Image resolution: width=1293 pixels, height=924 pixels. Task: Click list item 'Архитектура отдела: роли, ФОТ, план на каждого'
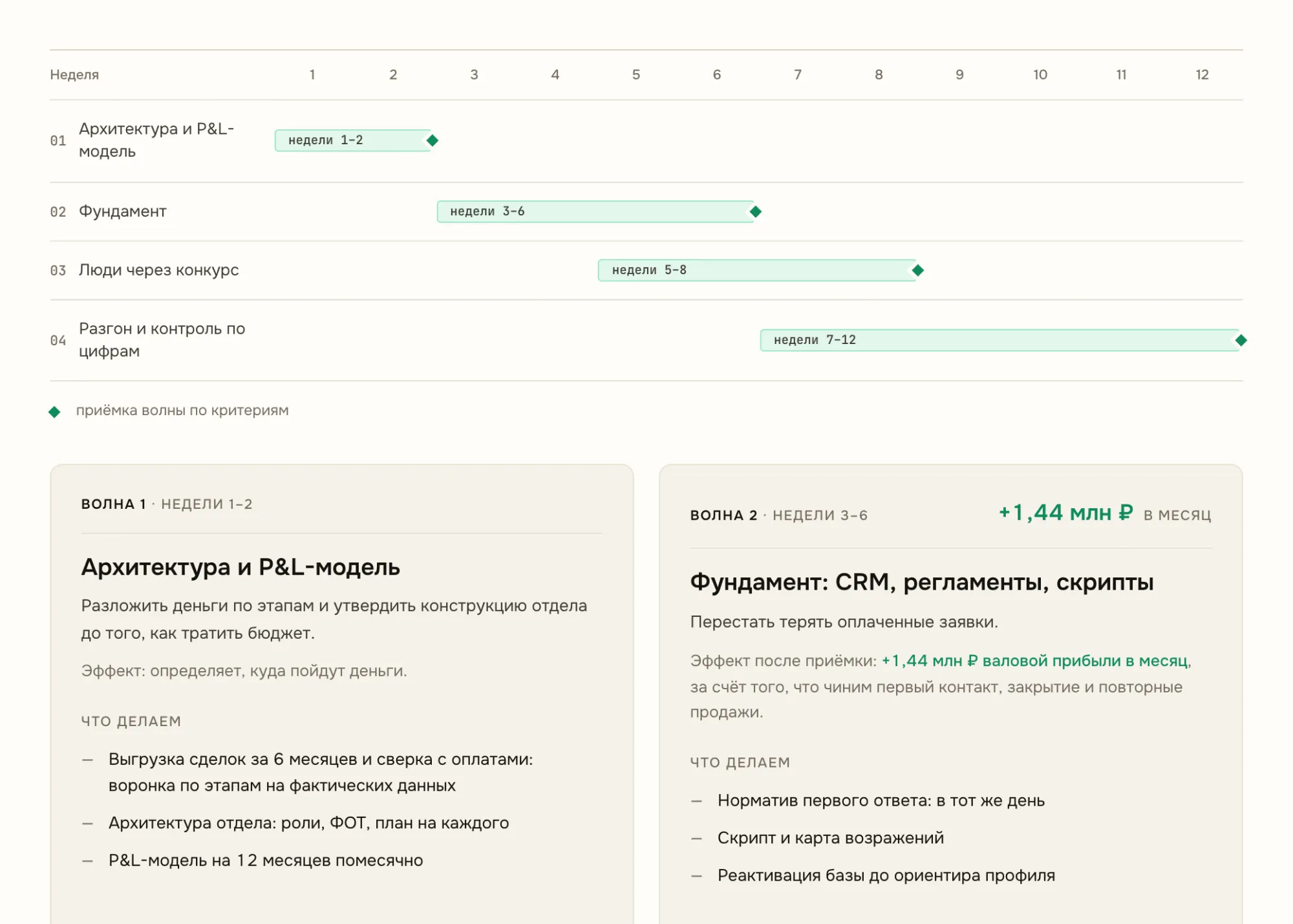pos(309,823)
